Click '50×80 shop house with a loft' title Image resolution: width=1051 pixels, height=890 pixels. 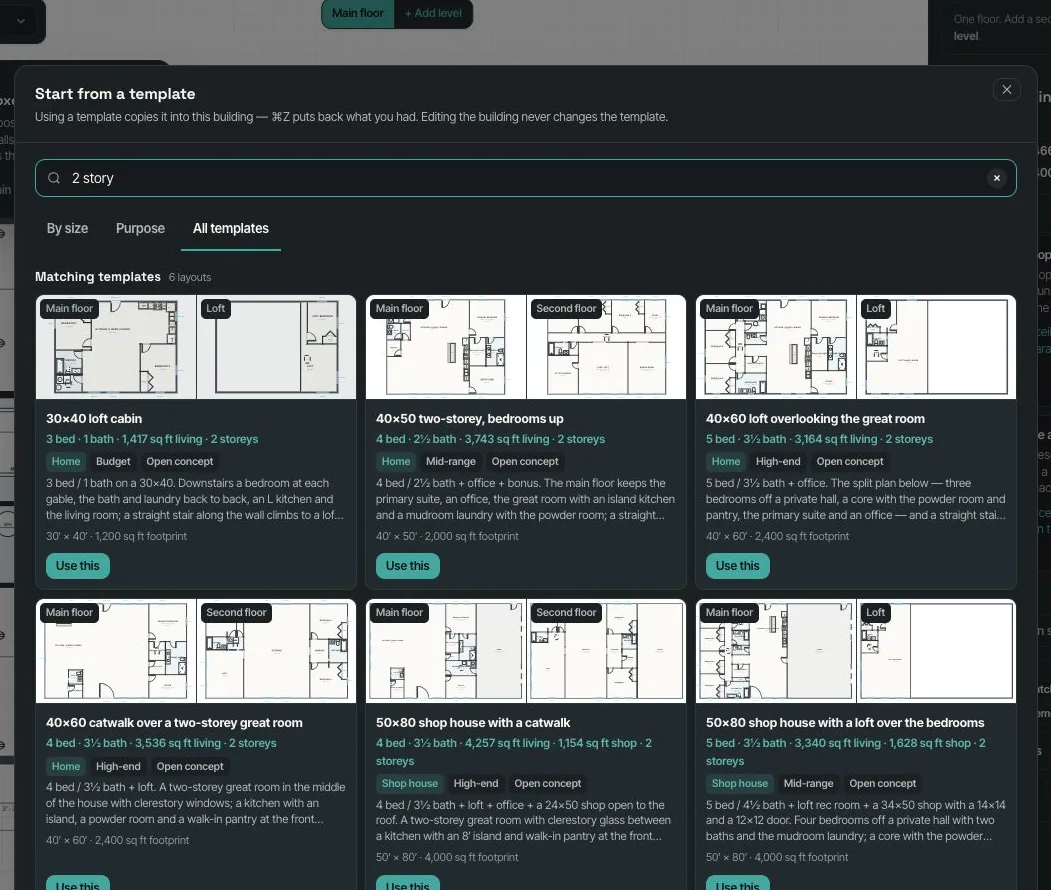point(845,723)
